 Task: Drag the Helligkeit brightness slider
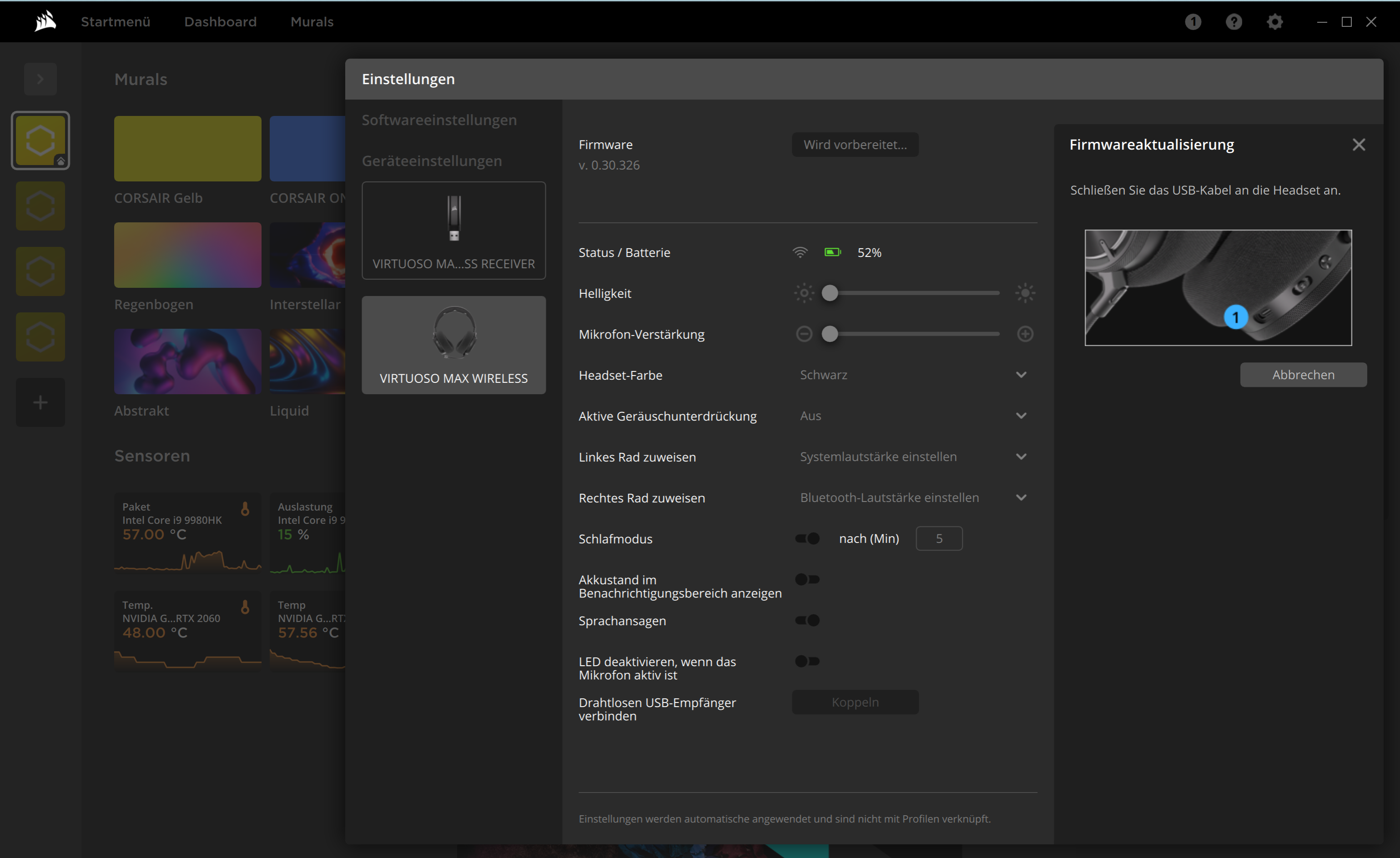tap(830, 293)
